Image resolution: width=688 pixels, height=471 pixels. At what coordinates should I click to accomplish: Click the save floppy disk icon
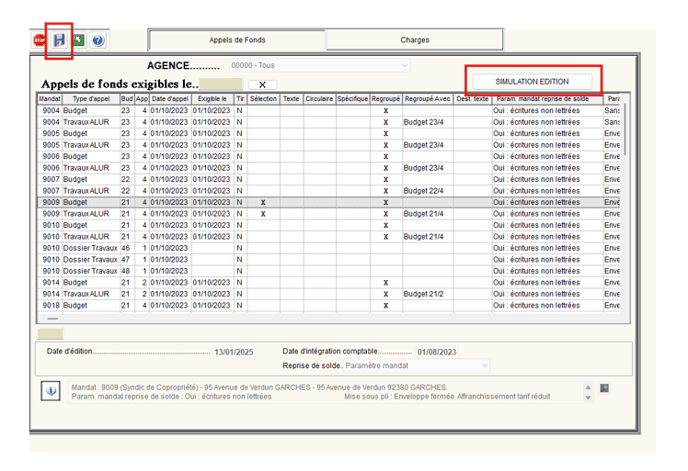(x=59, y=40)
